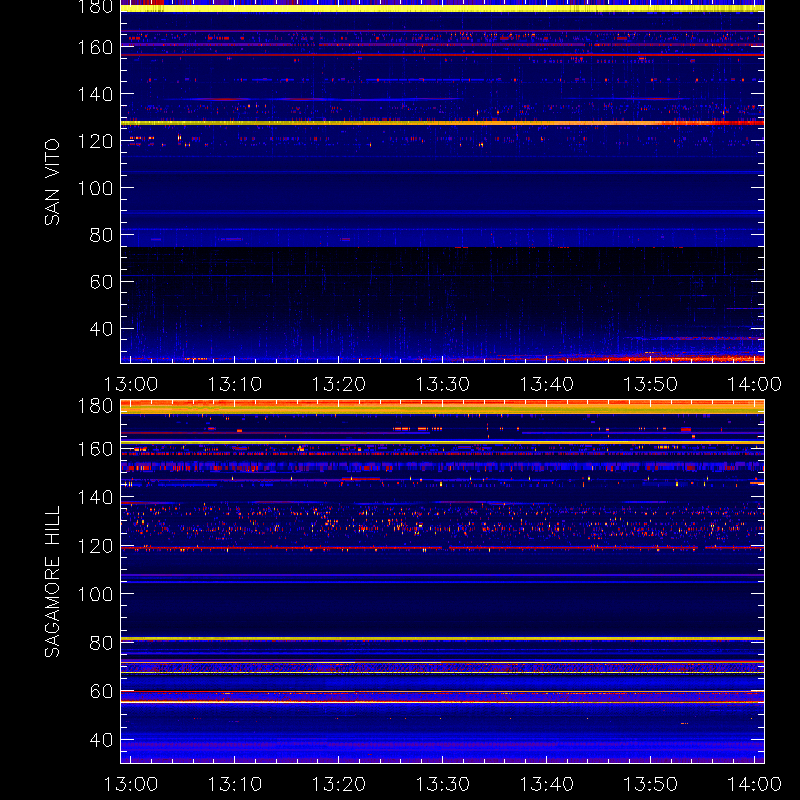800x800 pixels.
Task: Click the 14:00 time label of San Vito plot
Action: coord(755,384)
